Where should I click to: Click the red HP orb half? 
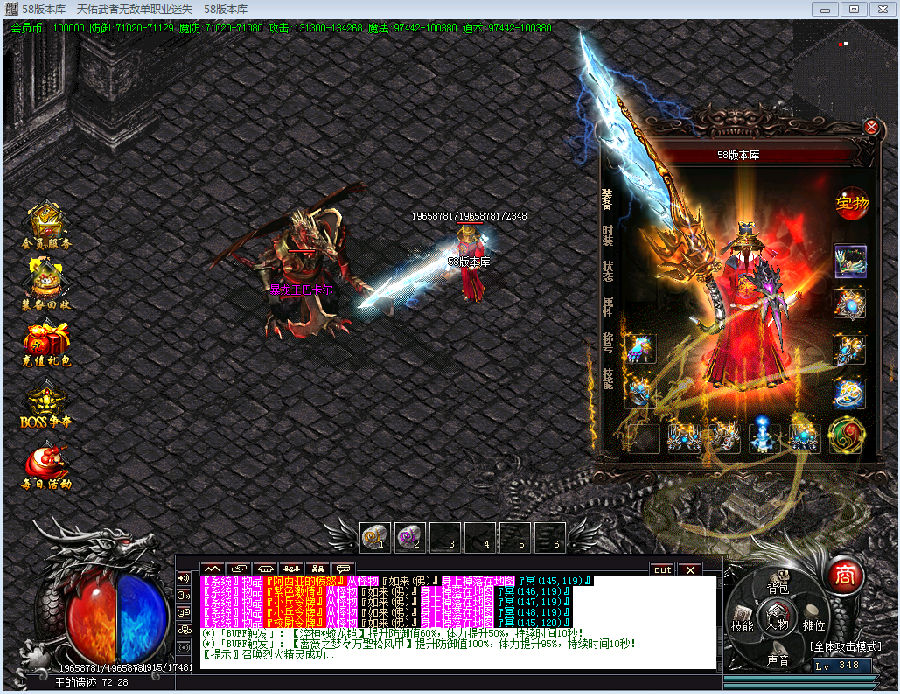[x=92, y=619]
